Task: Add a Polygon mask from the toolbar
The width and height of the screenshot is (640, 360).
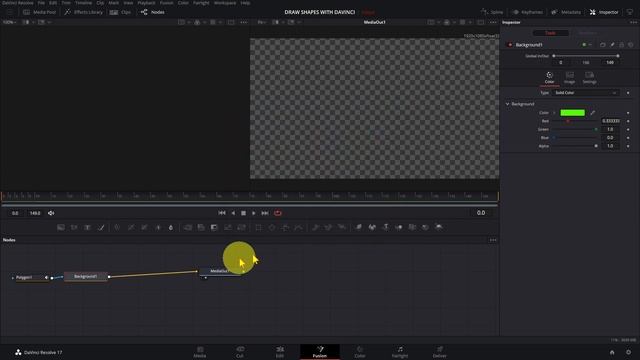Action: (285, 227)
